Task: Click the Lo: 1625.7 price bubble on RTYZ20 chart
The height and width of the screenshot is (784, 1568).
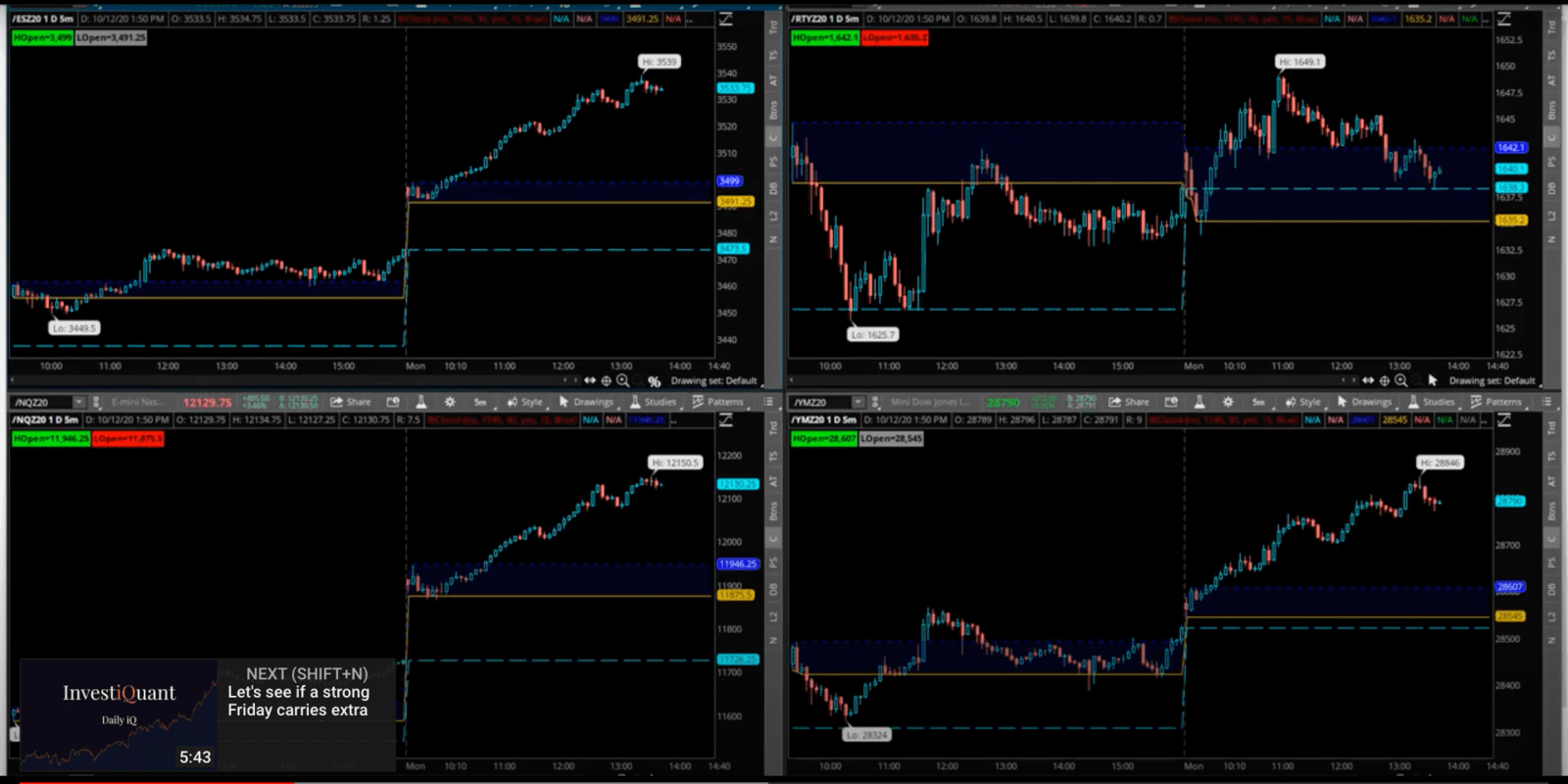Action: [873, 334]
